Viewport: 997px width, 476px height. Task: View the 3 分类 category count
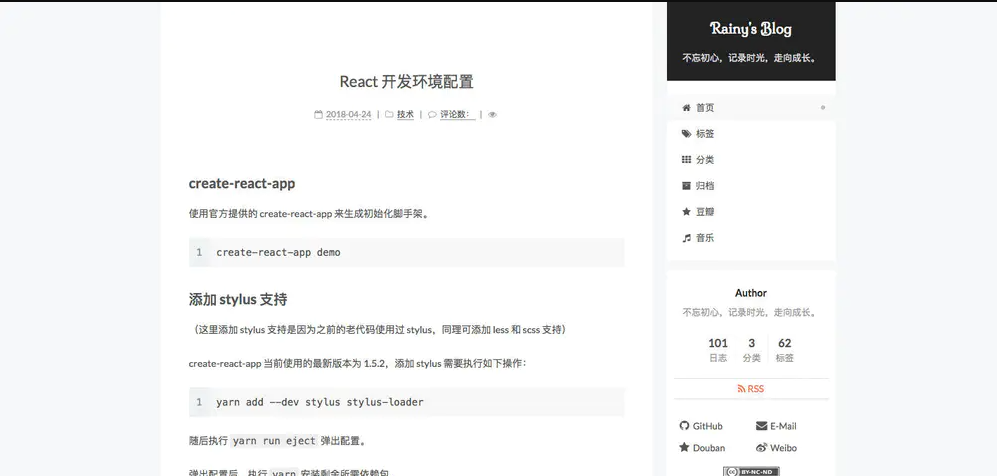tap(751, 349)
